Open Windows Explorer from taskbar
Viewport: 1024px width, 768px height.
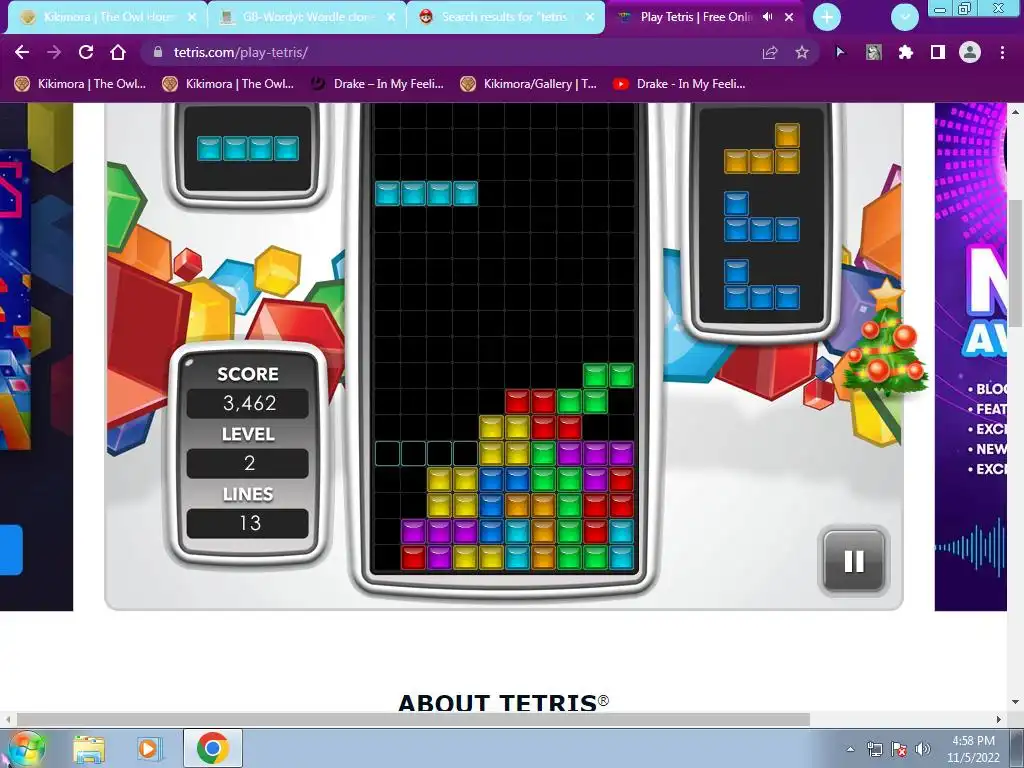point(89,748)
